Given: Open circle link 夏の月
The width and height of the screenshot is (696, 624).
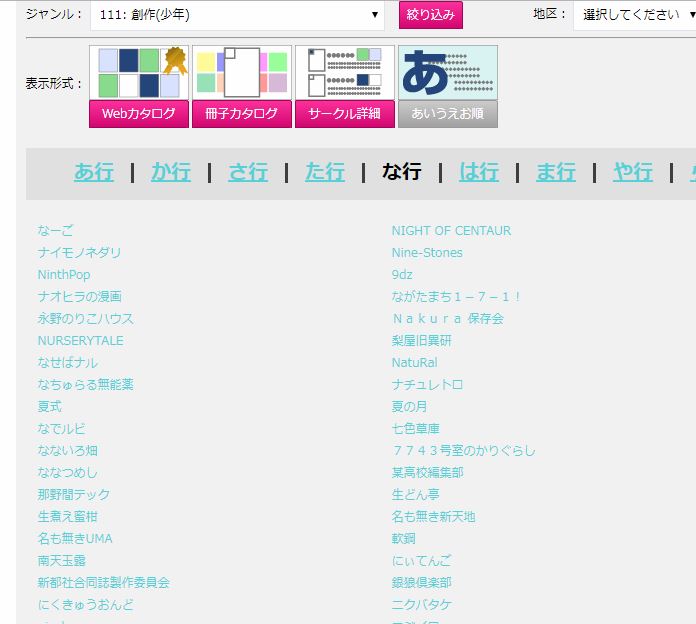Looking at the screenshot, I should coord(409,407).
